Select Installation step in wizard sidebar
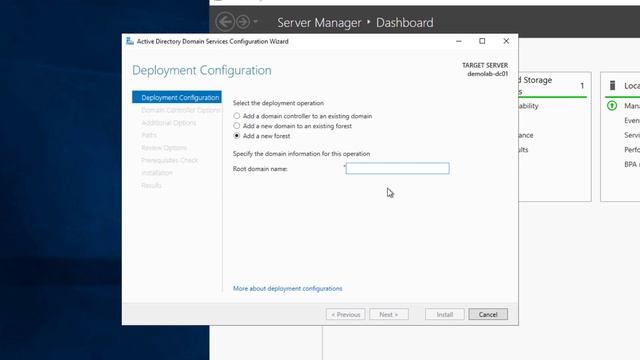Screen dimensions: 640x360 tap(157, 173)
